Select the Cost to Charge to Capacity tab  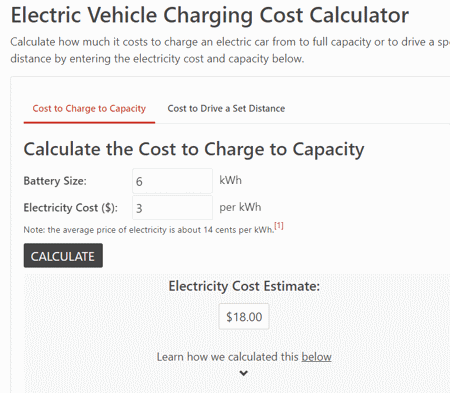tap(89, 109)
